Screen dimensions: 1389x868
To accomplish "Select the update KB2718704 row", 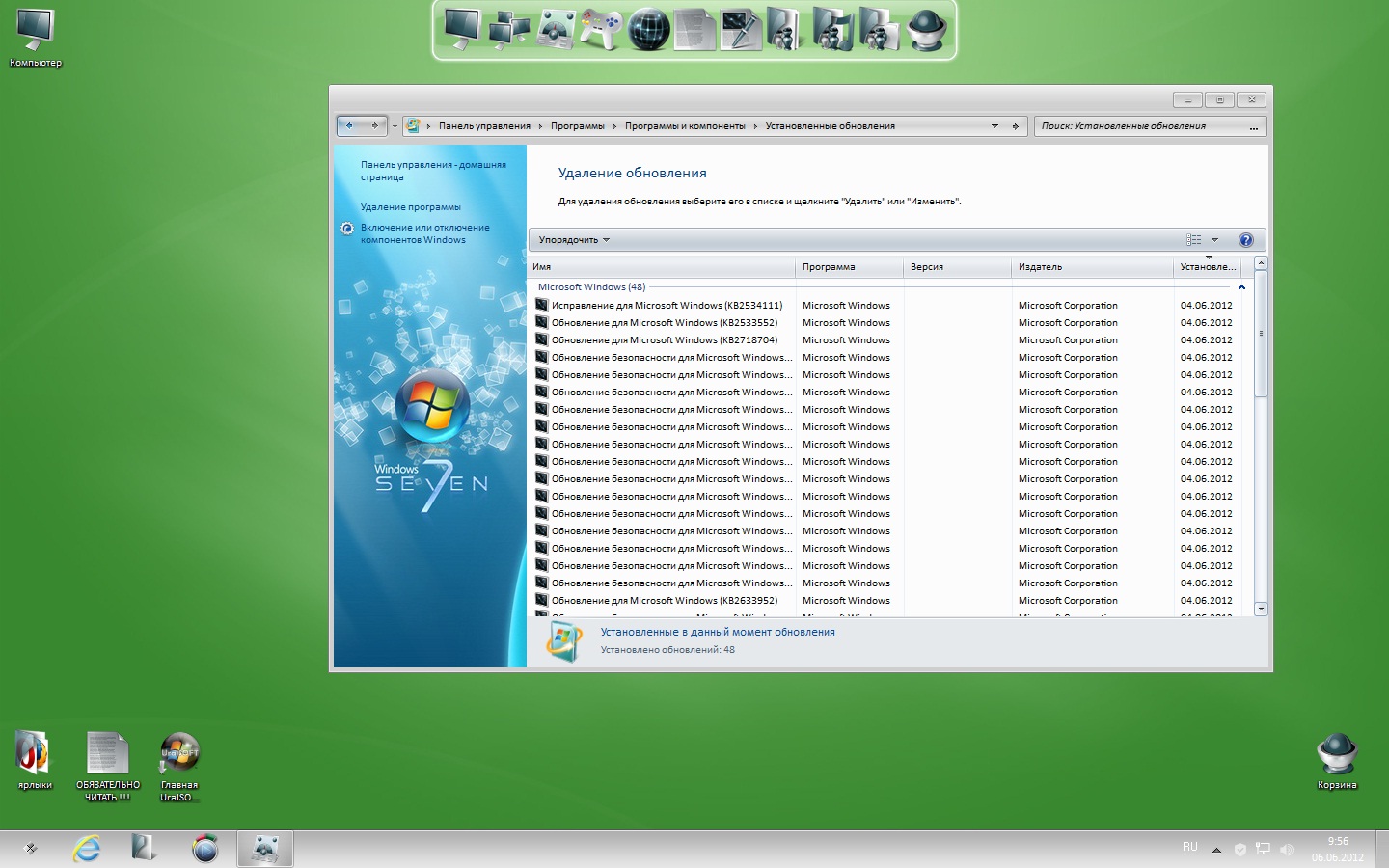I will 886,339.
